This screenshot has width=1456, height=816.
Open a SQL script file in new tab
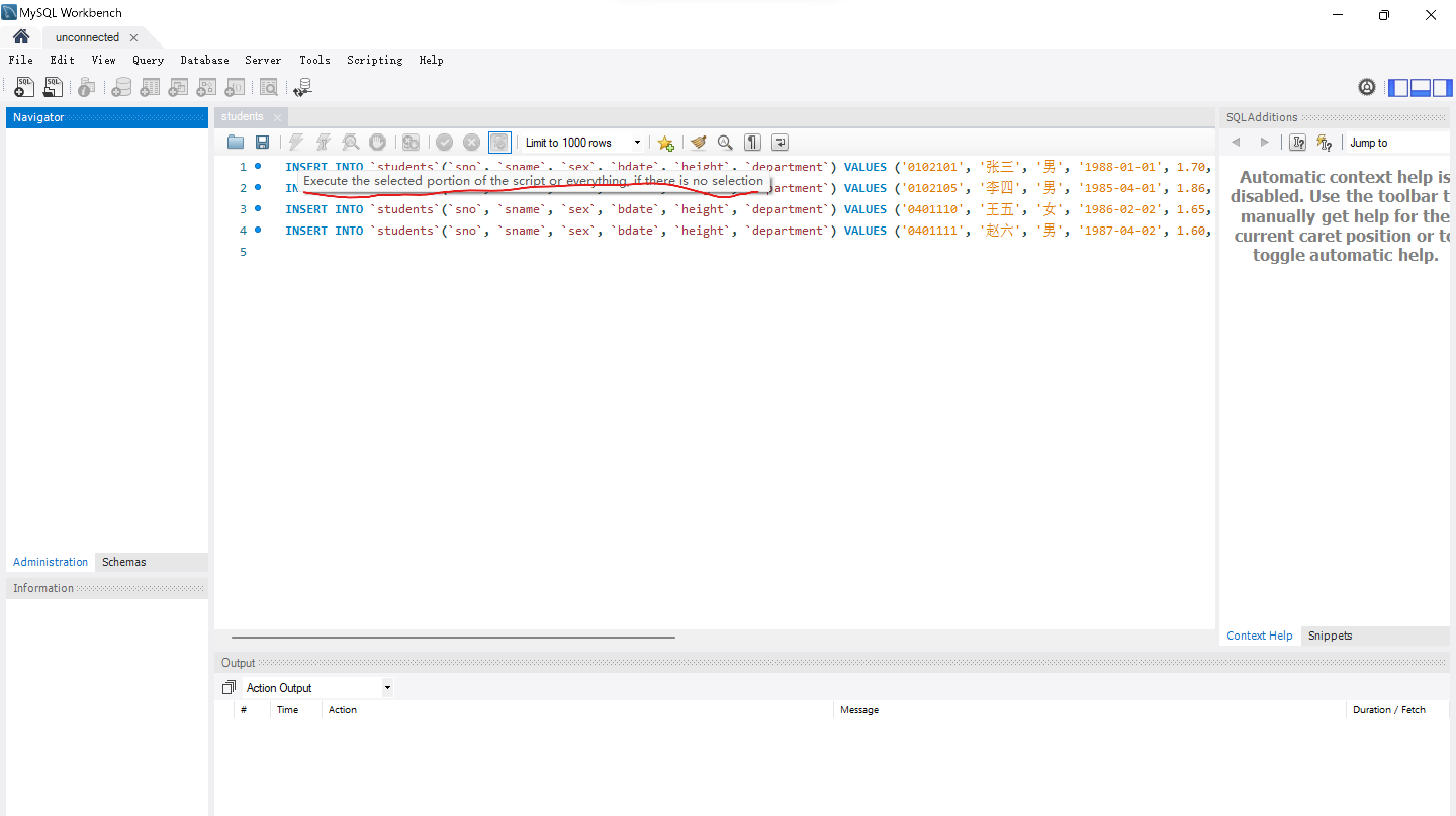[x=53, y=87]
